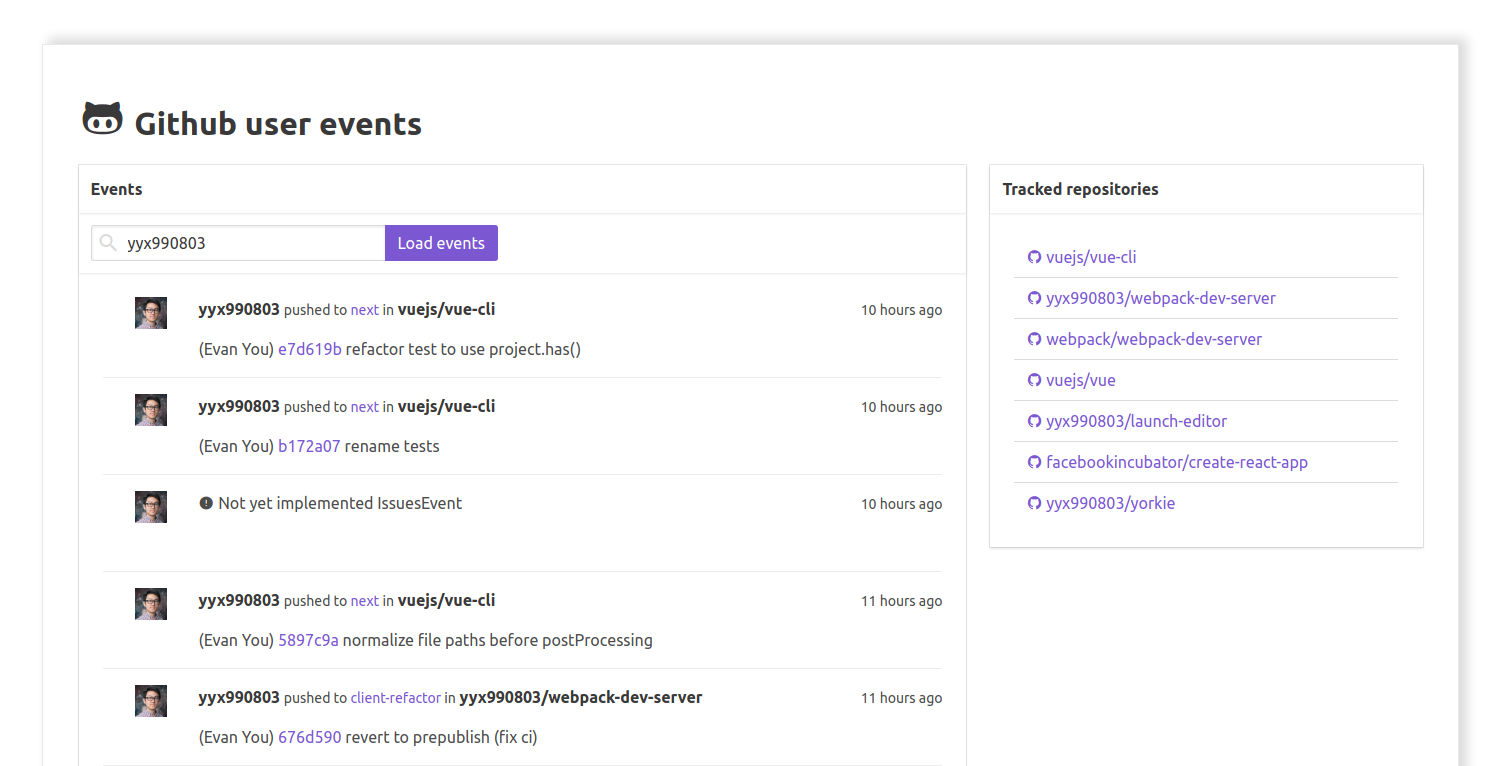Click the GitHub Octocat logo in header

[x=102, y=119]
